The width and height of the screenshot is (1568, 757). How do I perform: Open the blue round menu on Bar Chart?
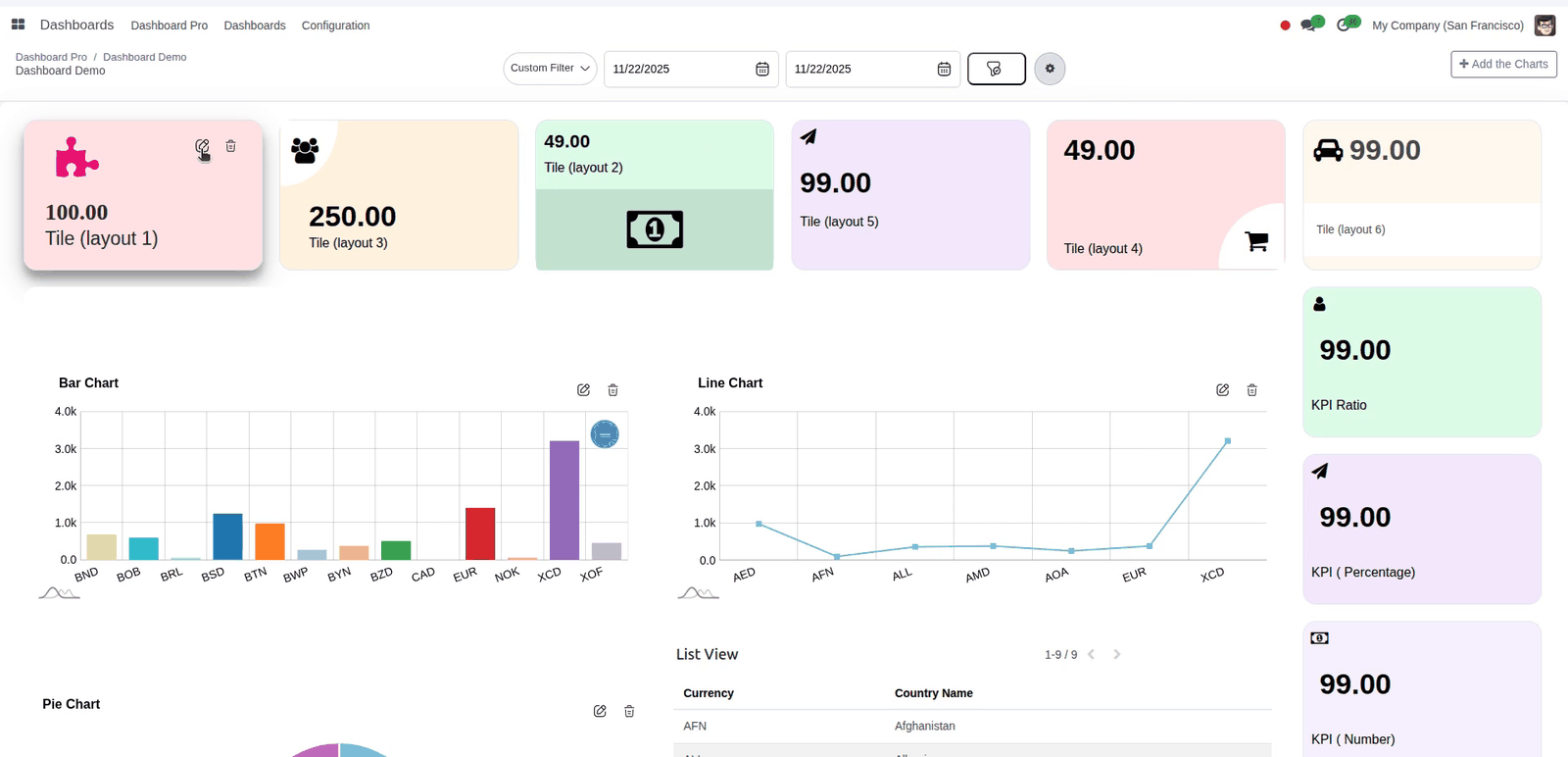pyautogui.click(x=605, y=433)
